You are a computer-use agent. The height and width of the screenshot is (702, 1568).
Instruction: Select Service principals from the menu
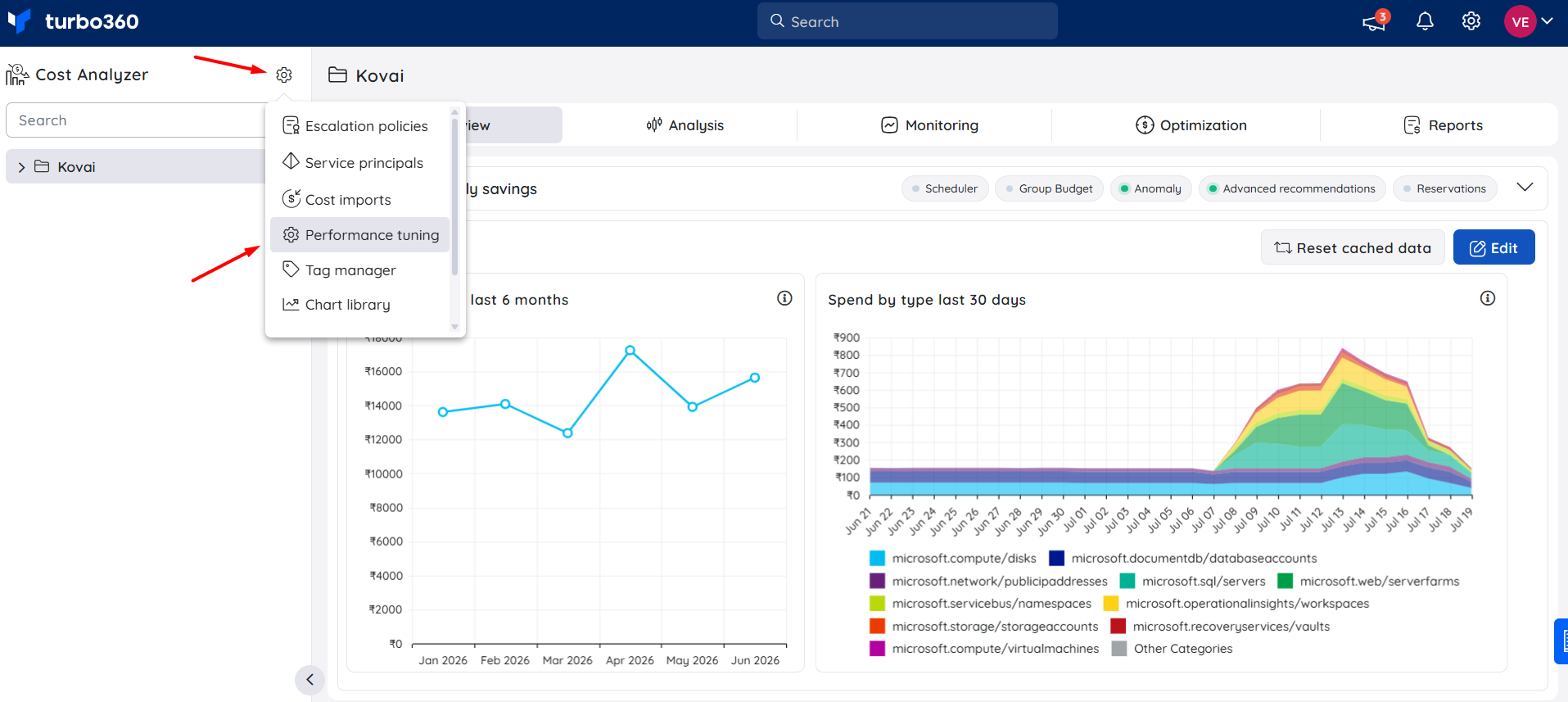pos(360,163)
